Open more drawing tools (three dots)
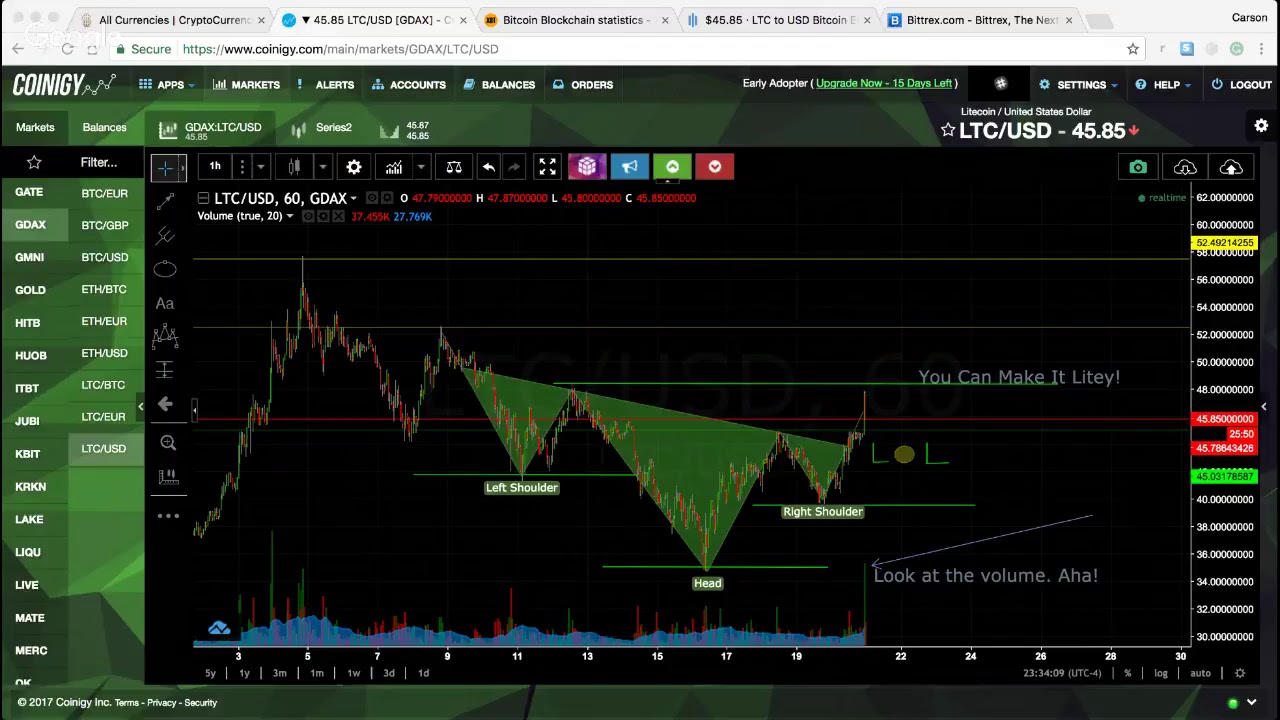 click(168, 516)
